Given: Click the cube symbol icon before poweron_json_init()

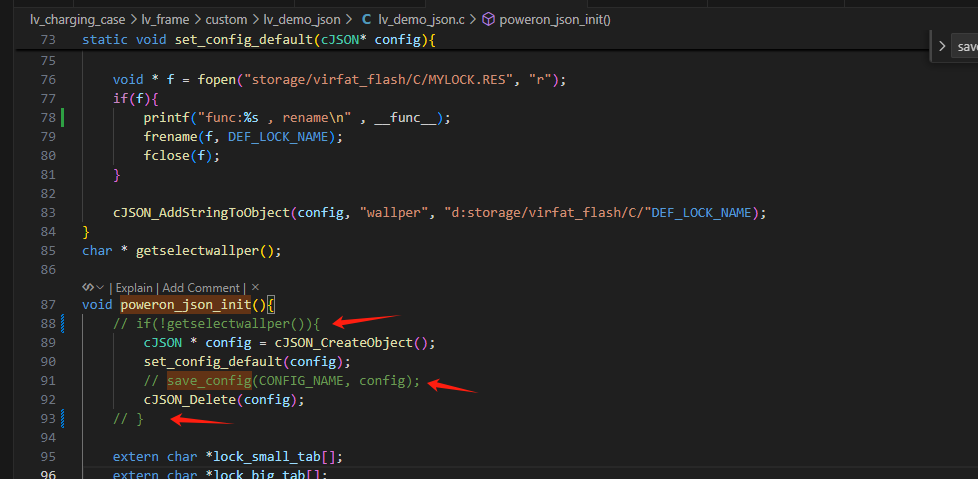Looking at the screenshot, I should [x=489, y=19].
